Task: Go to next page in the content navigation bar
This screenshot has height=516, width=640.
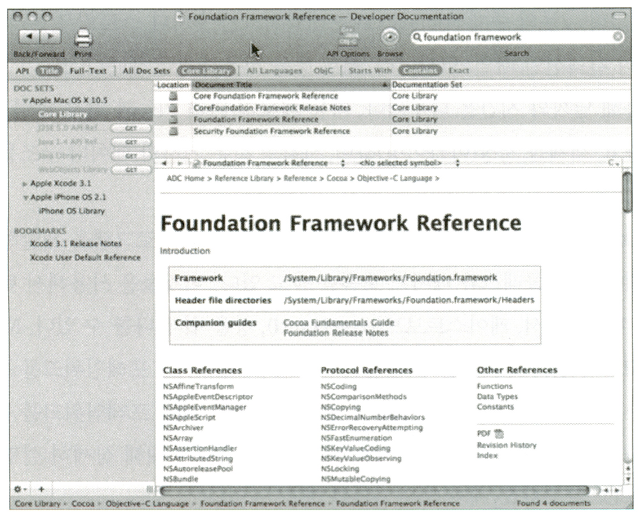Action: click(180, 163)
